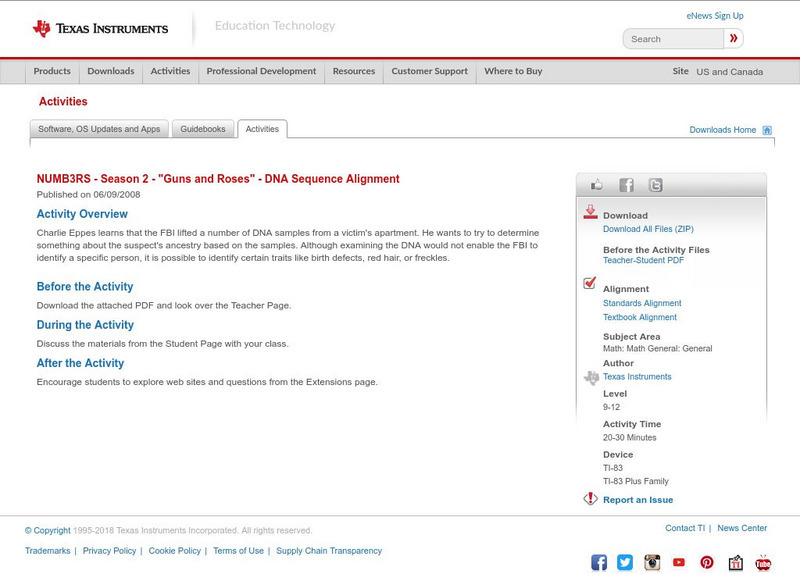Click the TI-83 Plus Family device text
The width and height of the screenshot is (800, 574).
tap(636, 481)
